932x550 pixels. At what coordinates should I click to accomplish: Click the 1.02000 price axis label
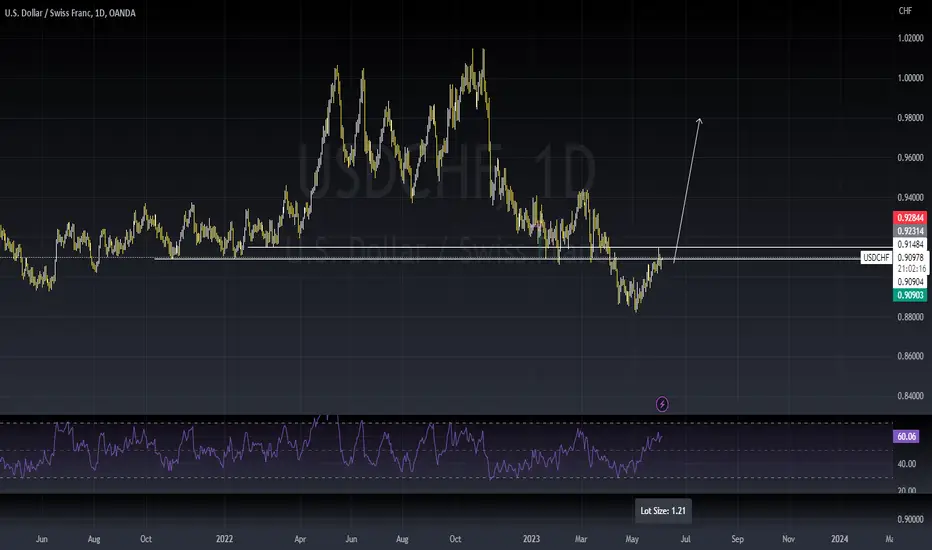point(910,38)
